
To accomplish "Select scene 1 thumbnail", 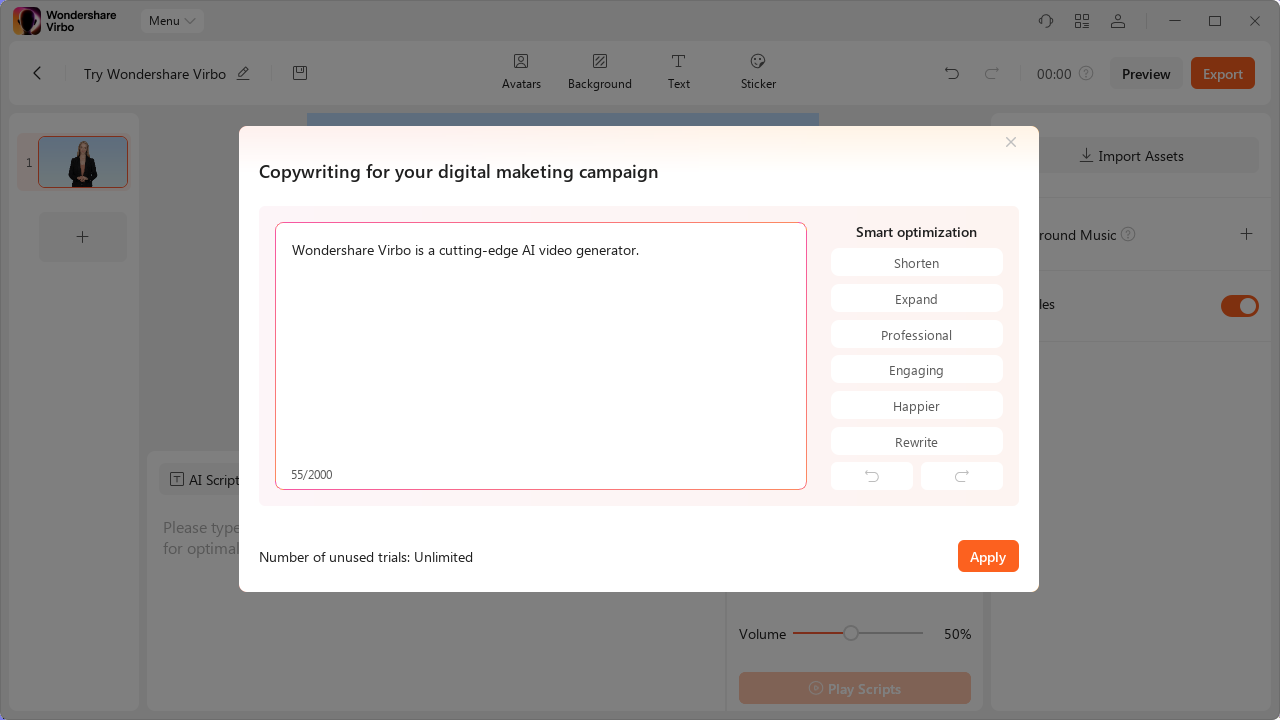I will click(83, 162).
